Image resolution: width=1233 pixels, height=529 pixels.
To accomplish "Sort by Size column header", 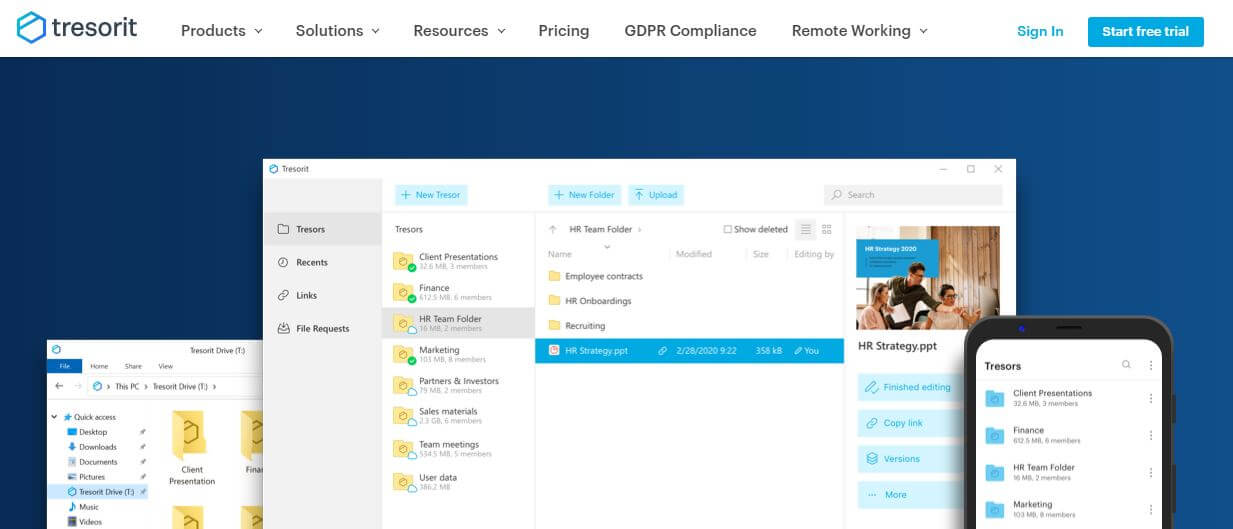I will tap(761, 254).
